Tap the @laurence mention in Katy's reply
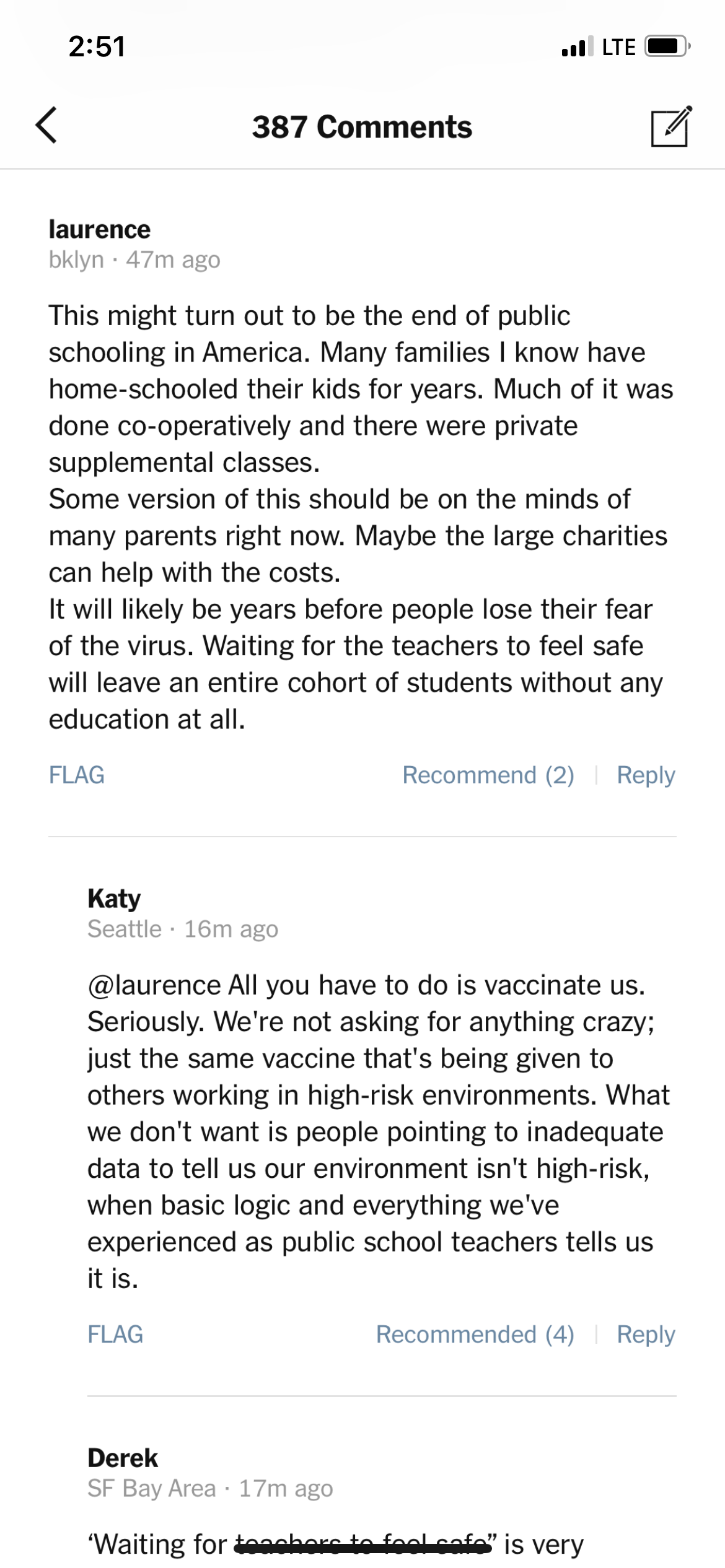Viewport: 725px width, 1568px height. [x=154, y=985]
